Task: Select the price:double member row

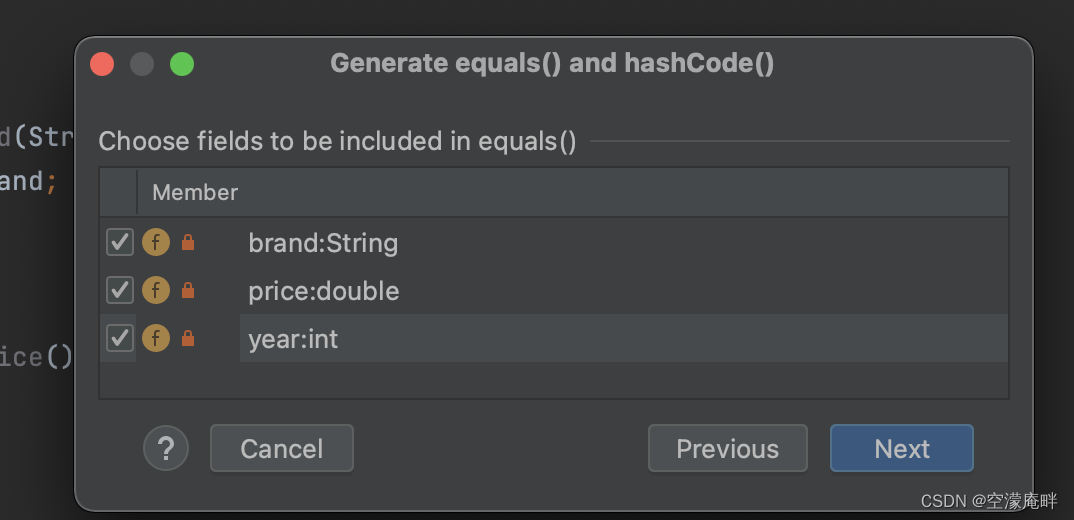Action: pyautogui.click(x=324, y=291)
